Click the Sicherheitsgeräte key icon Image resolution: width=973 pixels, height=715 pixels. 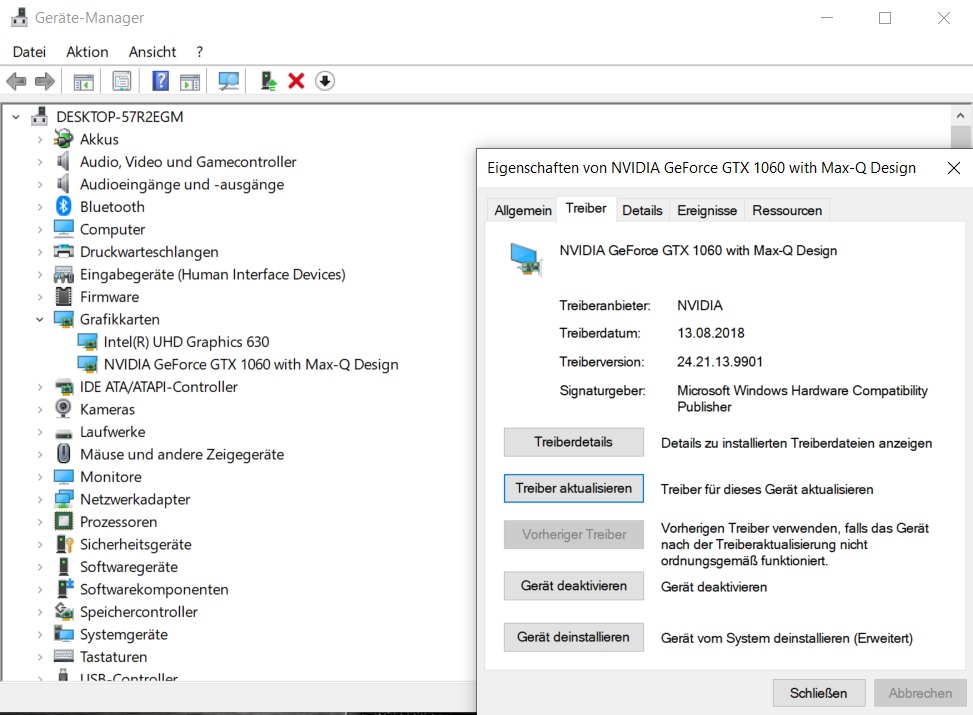pos(65,544)
